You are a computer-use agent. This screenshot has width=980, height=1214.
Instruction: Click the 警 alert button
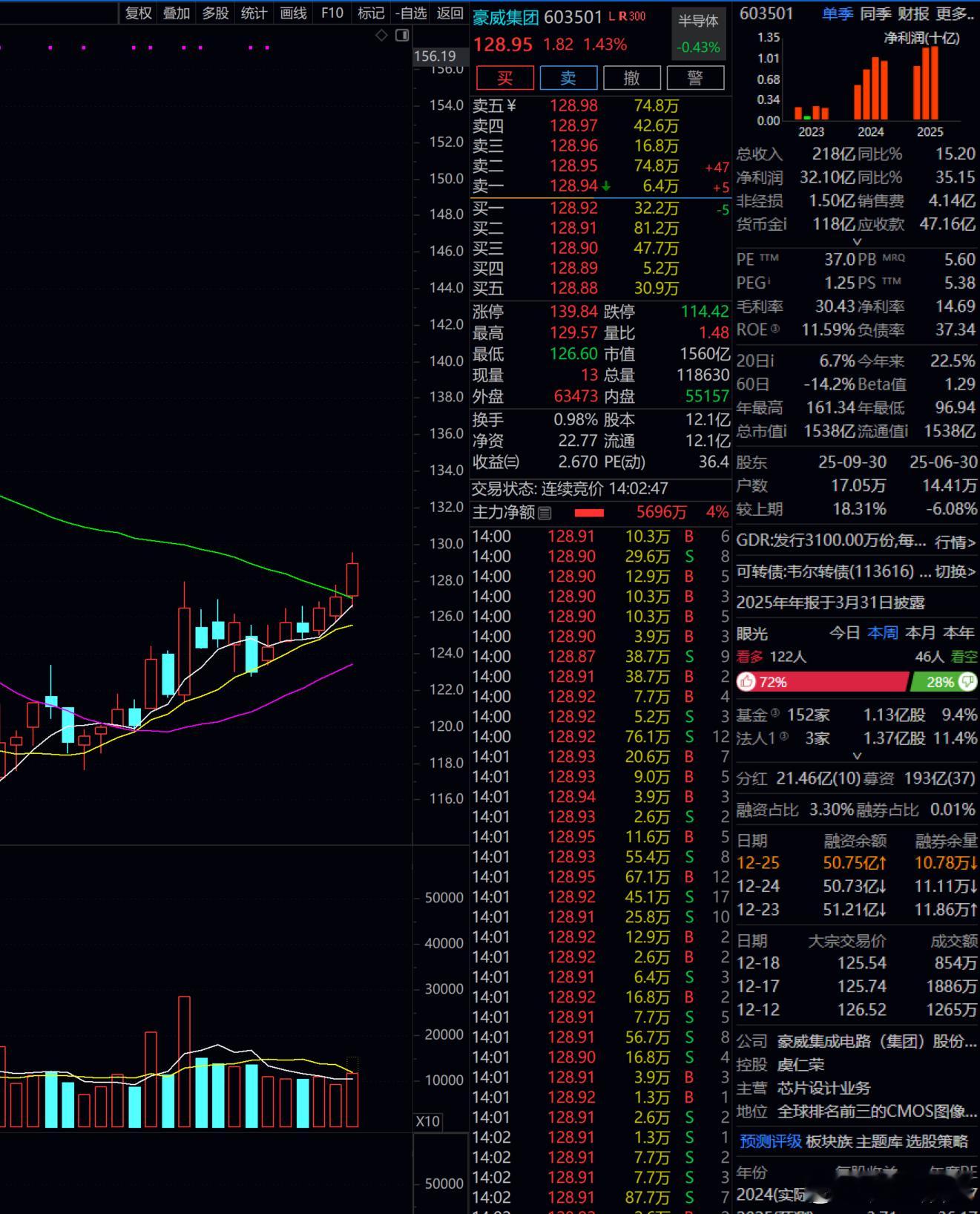coord(695,78)
